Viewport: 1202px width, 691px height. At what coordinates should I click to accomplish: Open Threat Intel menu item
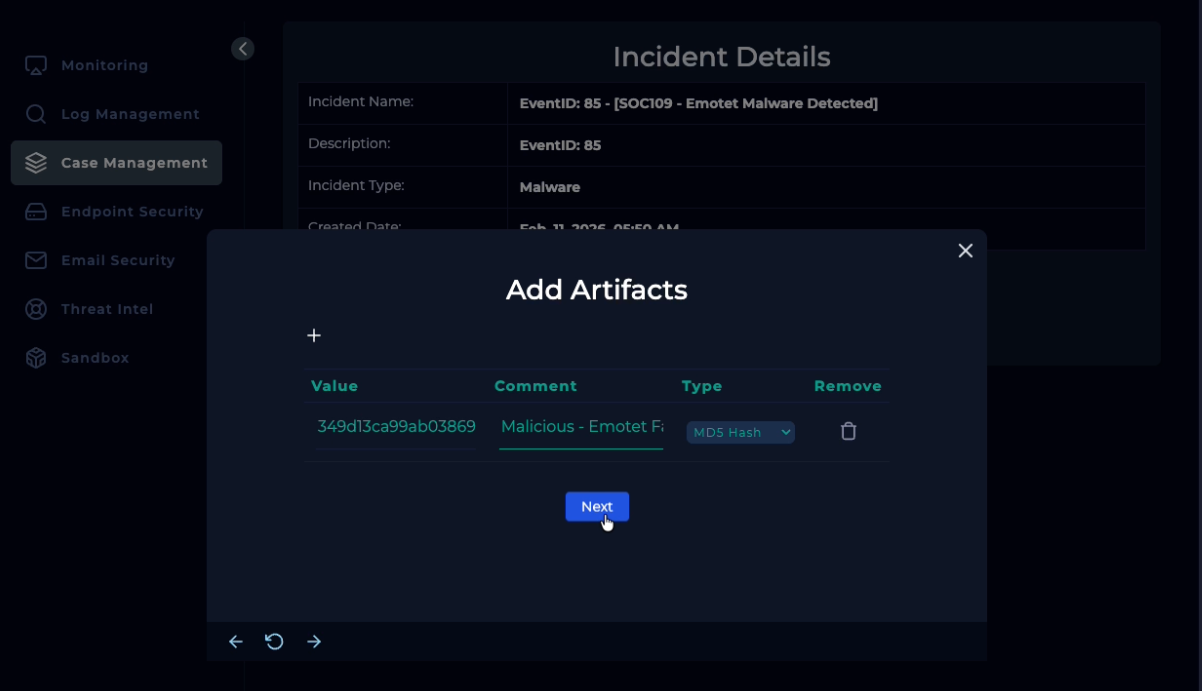(x=107, y=309)
